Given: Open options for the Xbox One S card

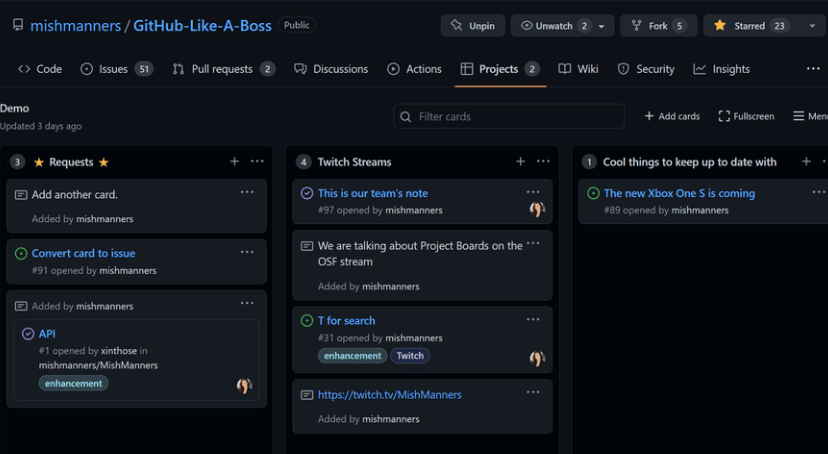Looking at the screenshot, I should [x=819, y=192].
